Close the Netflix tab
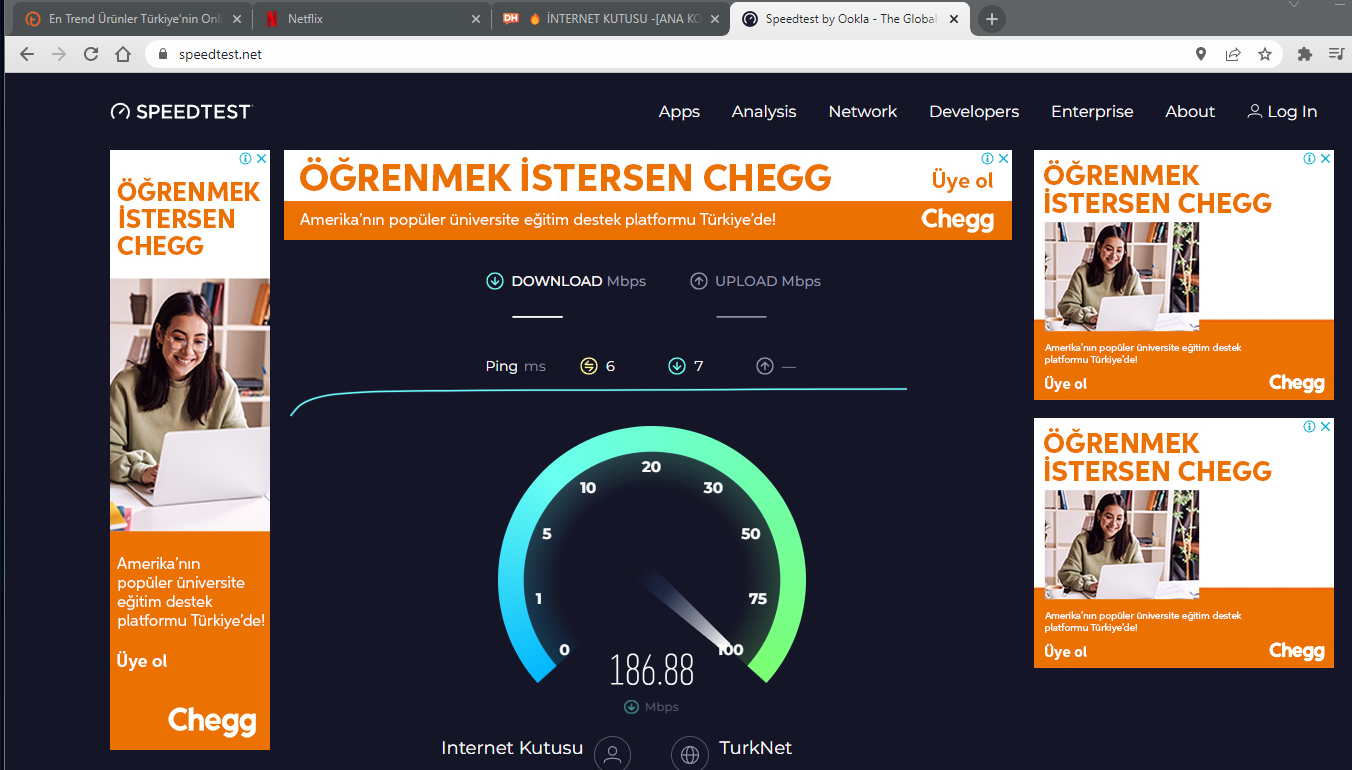This screenshot has height=770, width=1352. (x=477, y=19)
